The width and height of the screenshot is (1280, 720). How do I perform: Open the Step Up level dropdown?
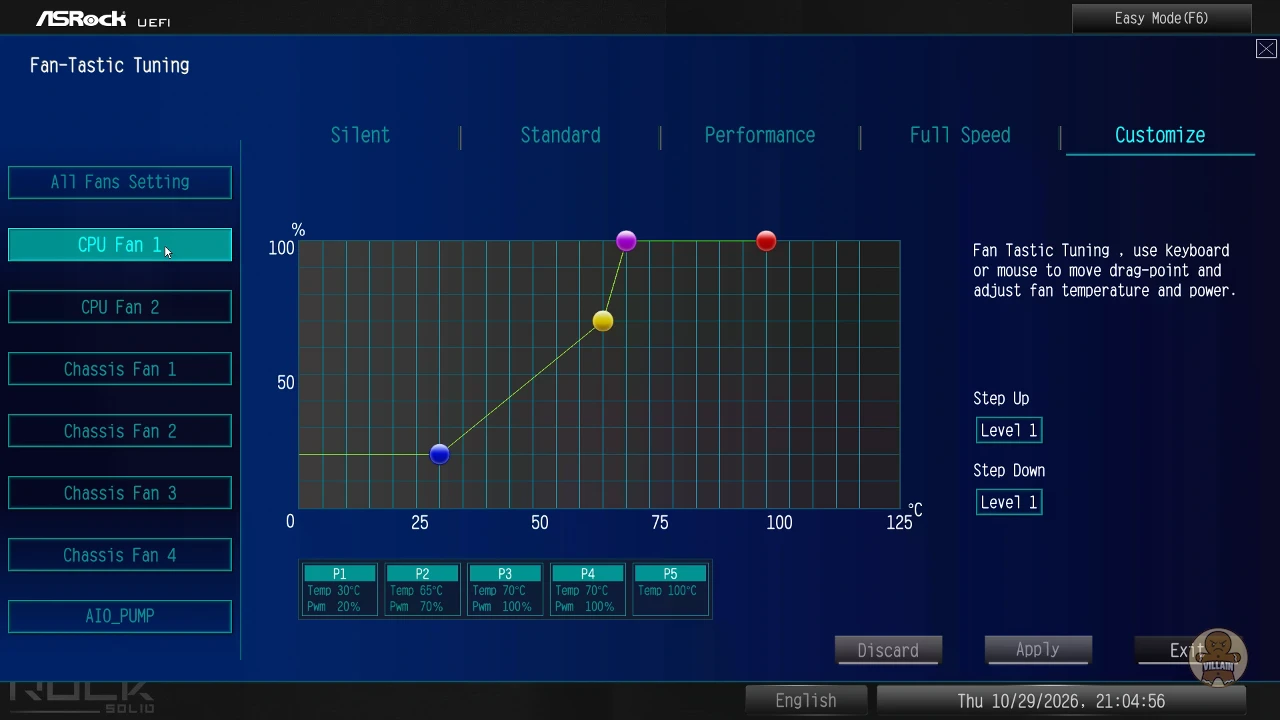1009,430
